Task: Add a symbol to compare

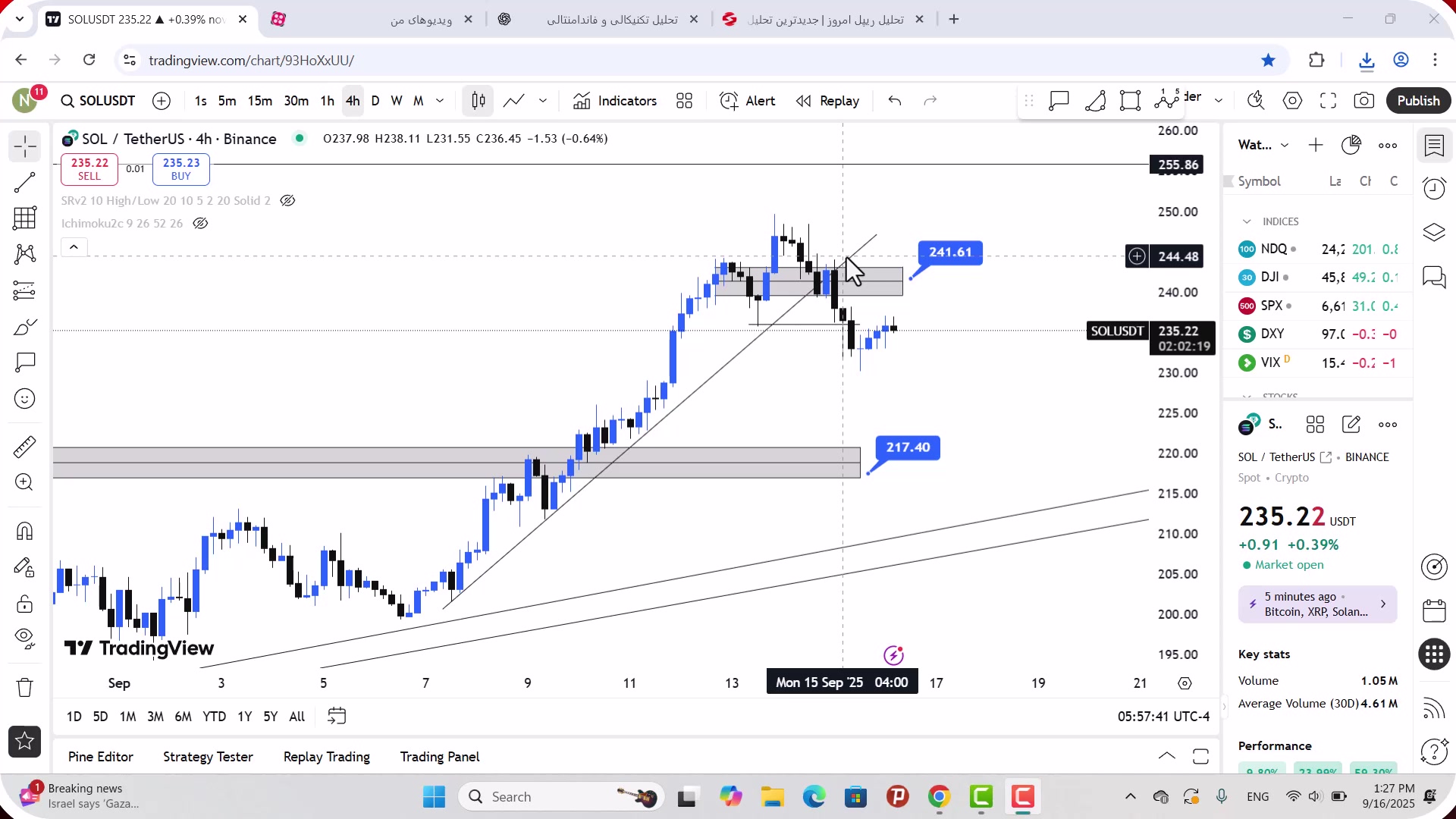Action: (162, 101)
